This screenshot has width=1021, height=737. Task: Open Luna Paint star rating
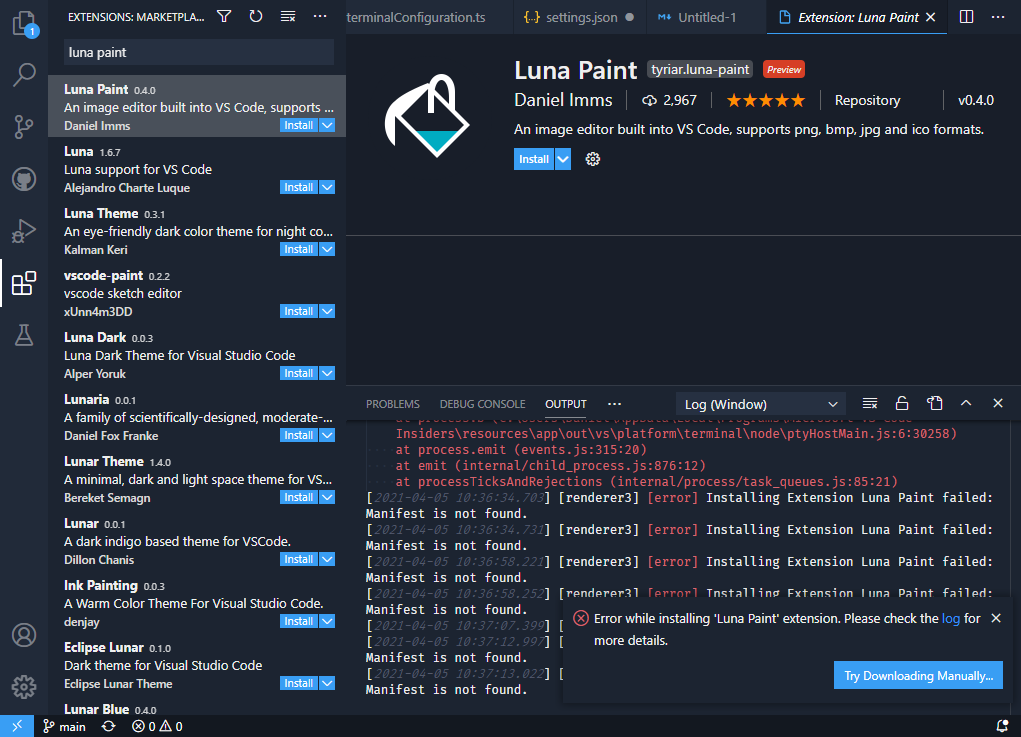coord(766,100)
